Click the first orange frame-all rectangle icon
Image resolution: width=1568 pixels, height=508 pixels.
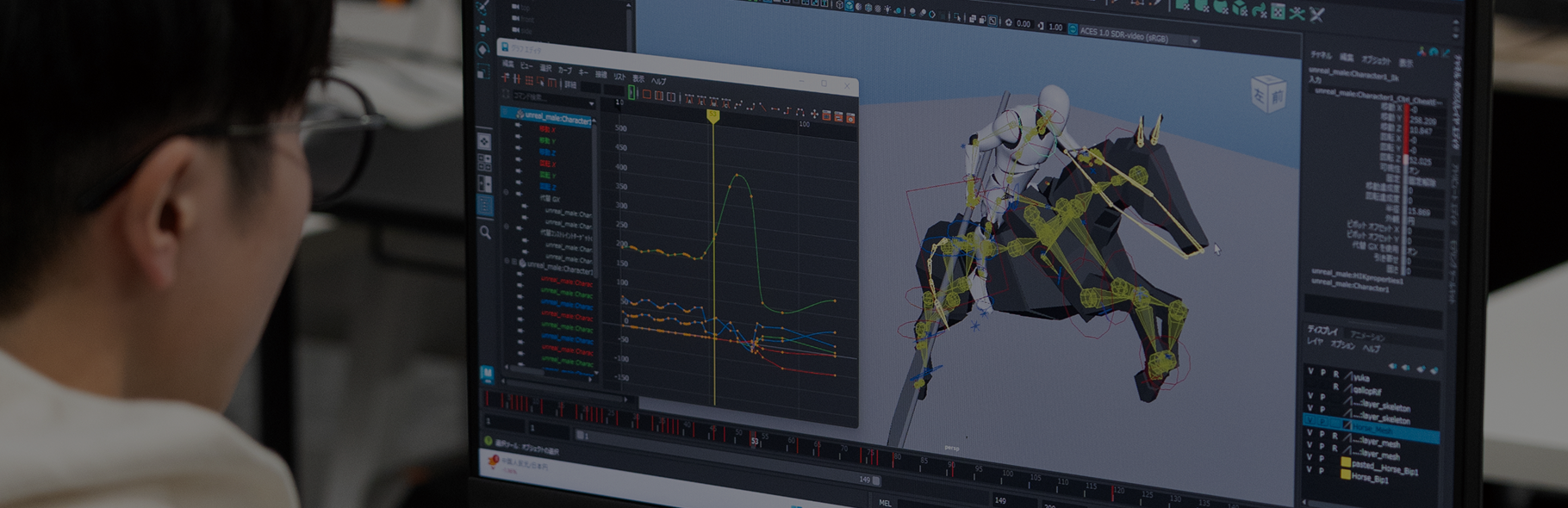click(647, 94)
